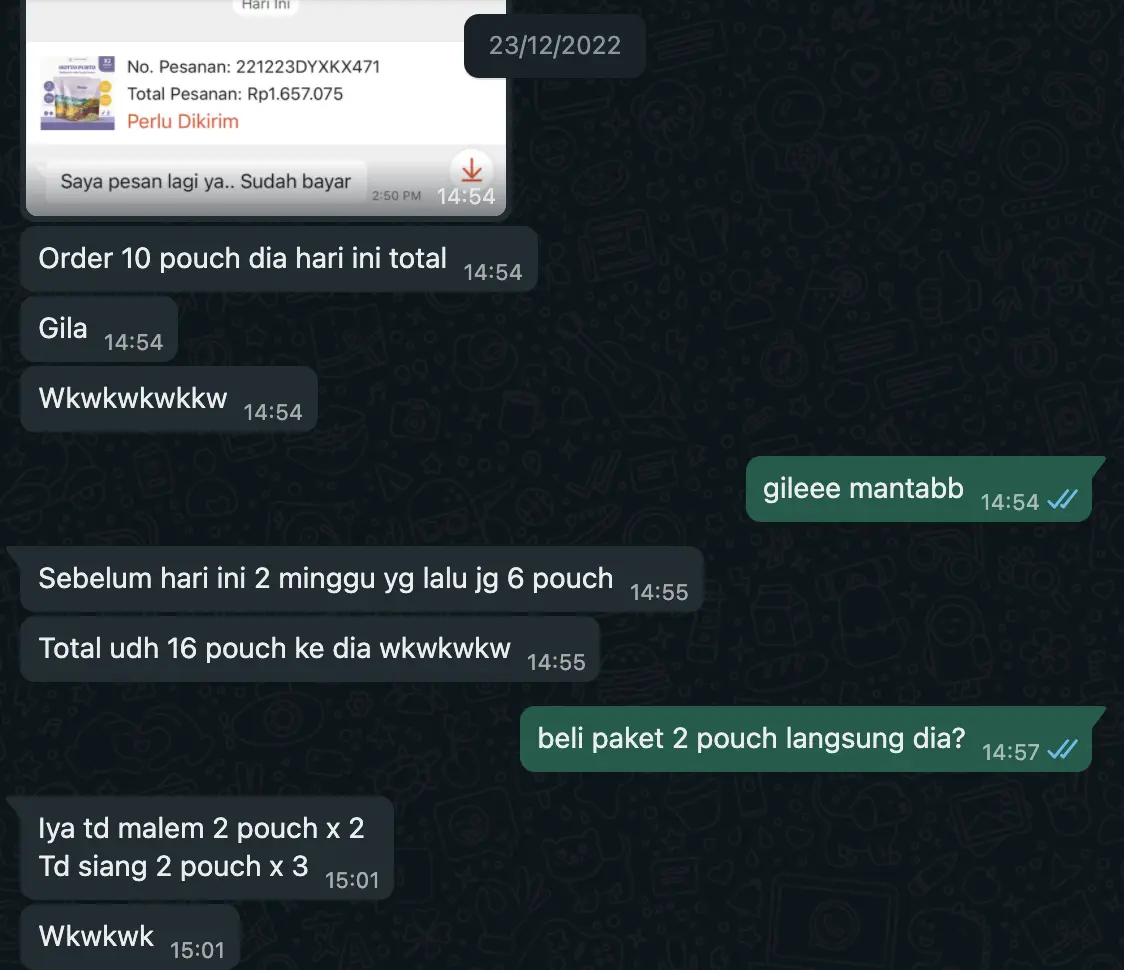Select the 'Wkwkwkwkkw' message bubble

tap(169, 399)
